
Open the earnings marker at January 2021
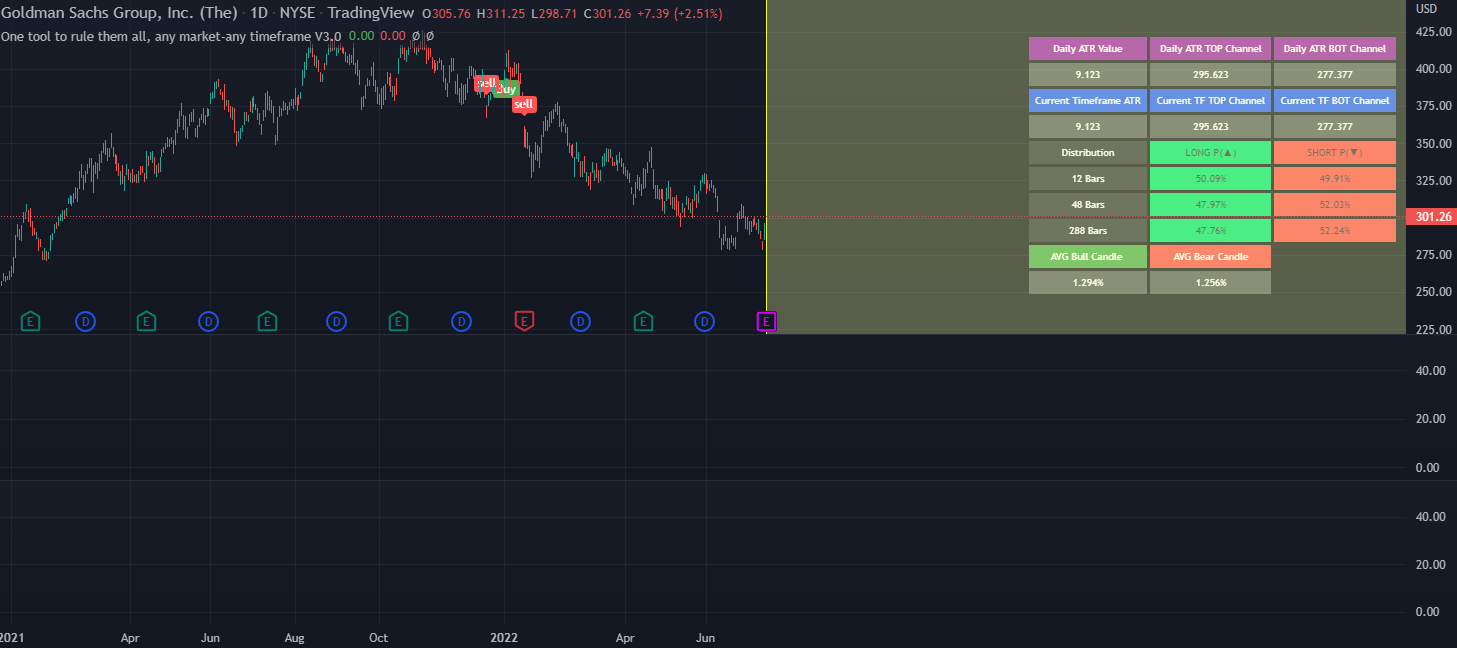[x=31, y=321]
